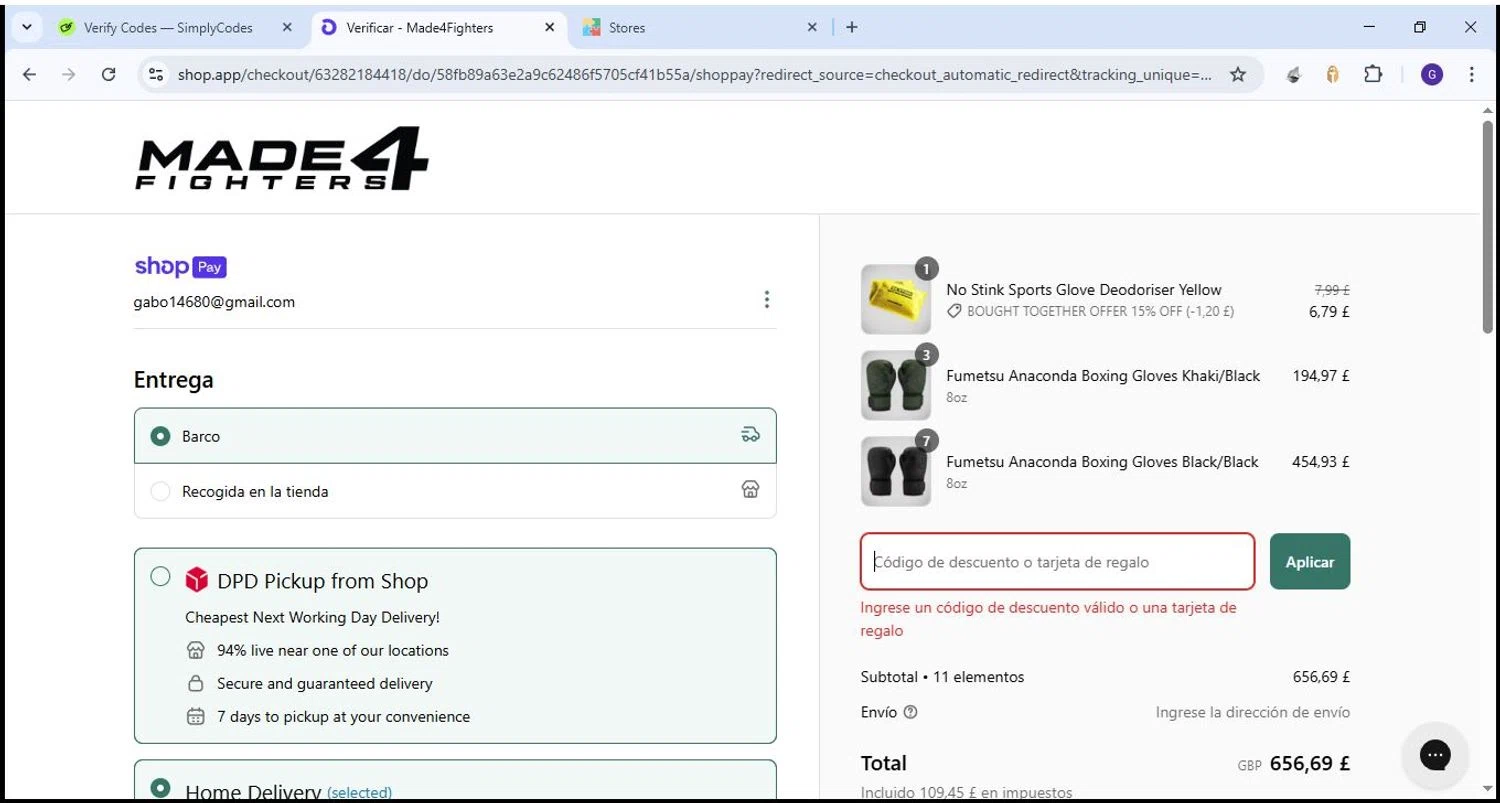The image size is (1500, 803).
Task: Open the No Stink Deodoriser thumbnail
Action: click(x=896, y=299)
